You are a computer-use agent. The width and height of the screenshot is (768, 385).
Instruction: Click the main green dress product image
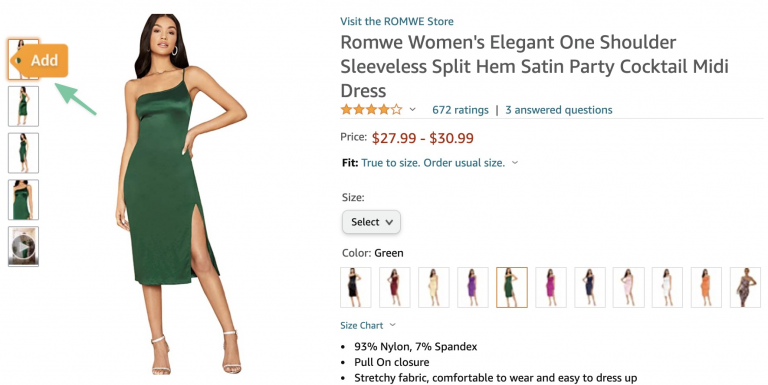click(x=181, y=194)
